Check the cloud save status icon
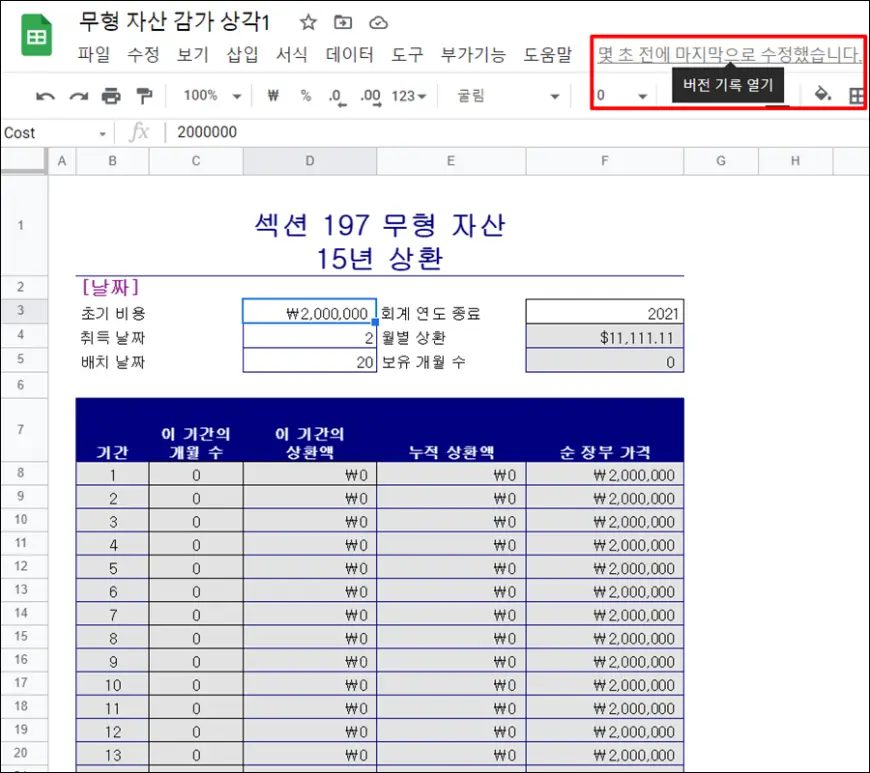 click(x=378, y=22)
